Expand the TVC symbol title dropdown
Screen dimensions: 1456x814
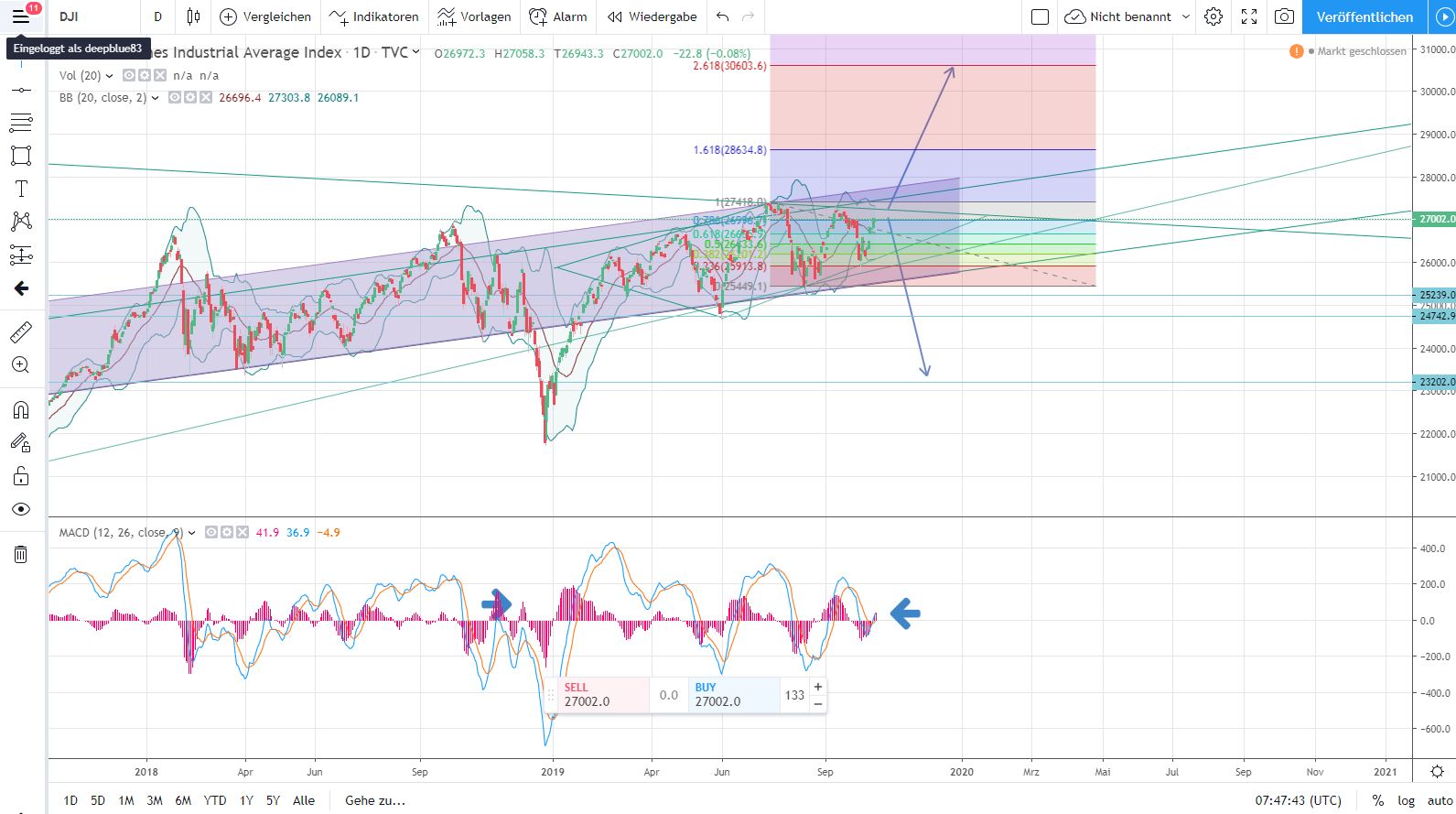tap(415, 52)
